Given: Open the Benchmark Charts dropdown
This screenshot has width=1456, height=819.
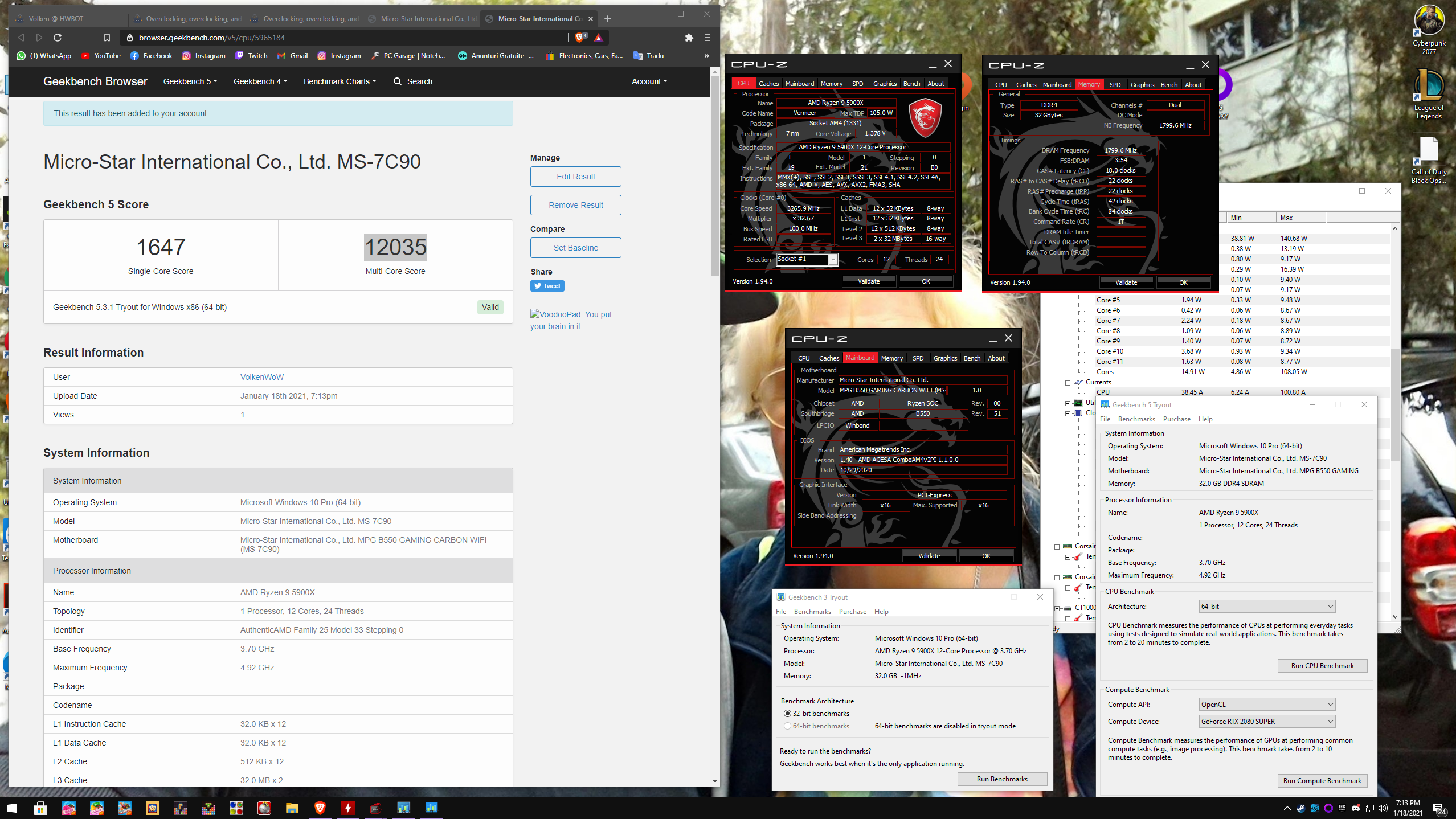Looking at the screenshot, I should (x=340, y=81).
